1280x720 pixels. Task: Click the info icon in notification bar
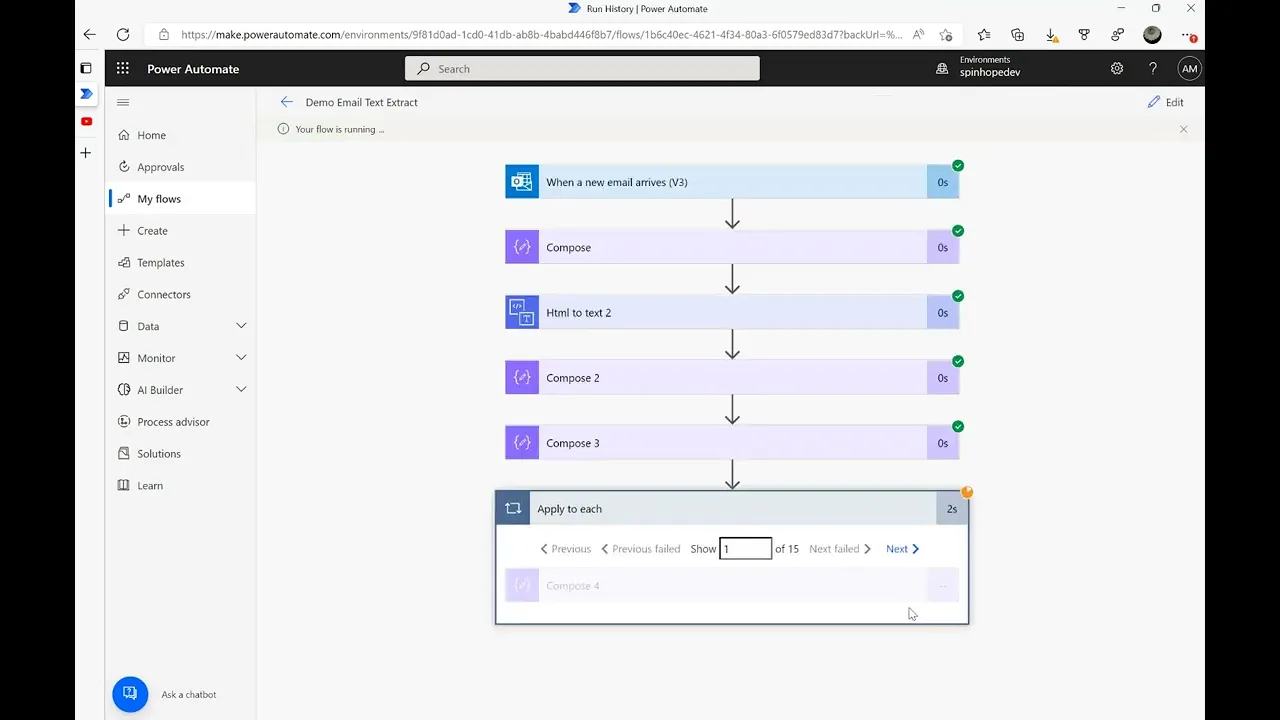click(283, 129)
